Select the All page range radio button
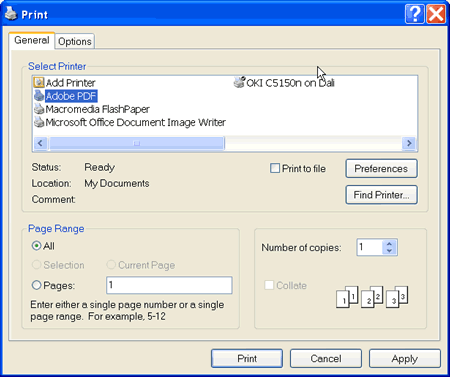 (36, 246)
